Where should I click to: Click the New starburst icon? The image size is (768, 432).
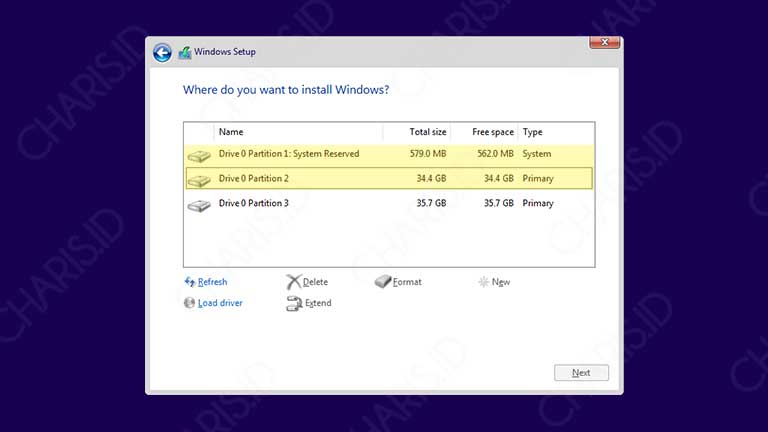(x=483, y=282)
